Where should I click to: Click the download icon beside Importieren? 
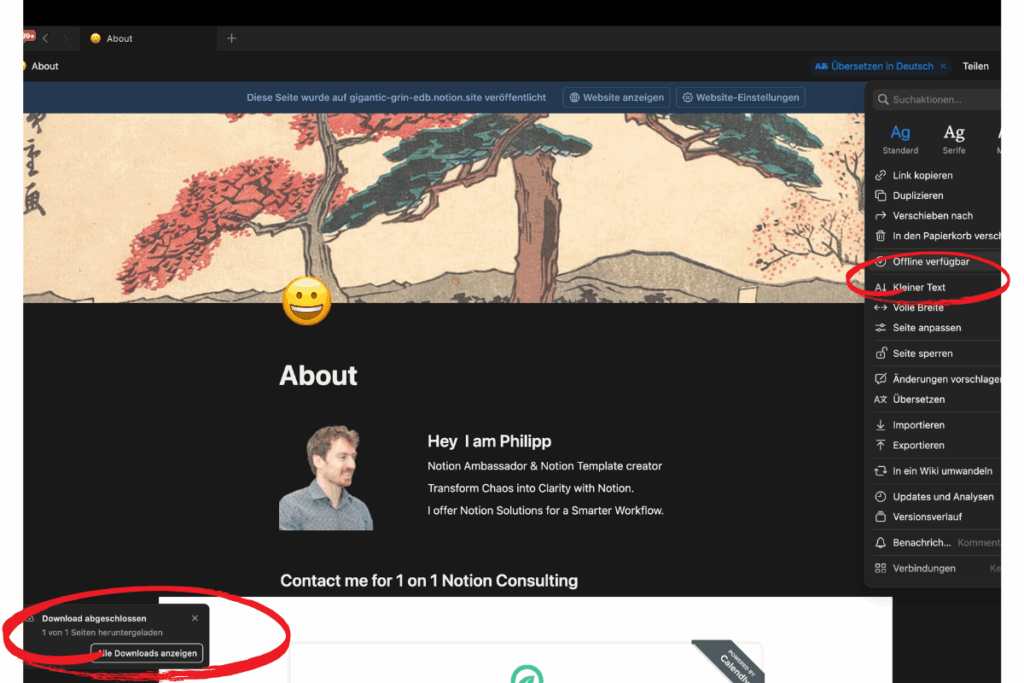click(x=880, y=424)
